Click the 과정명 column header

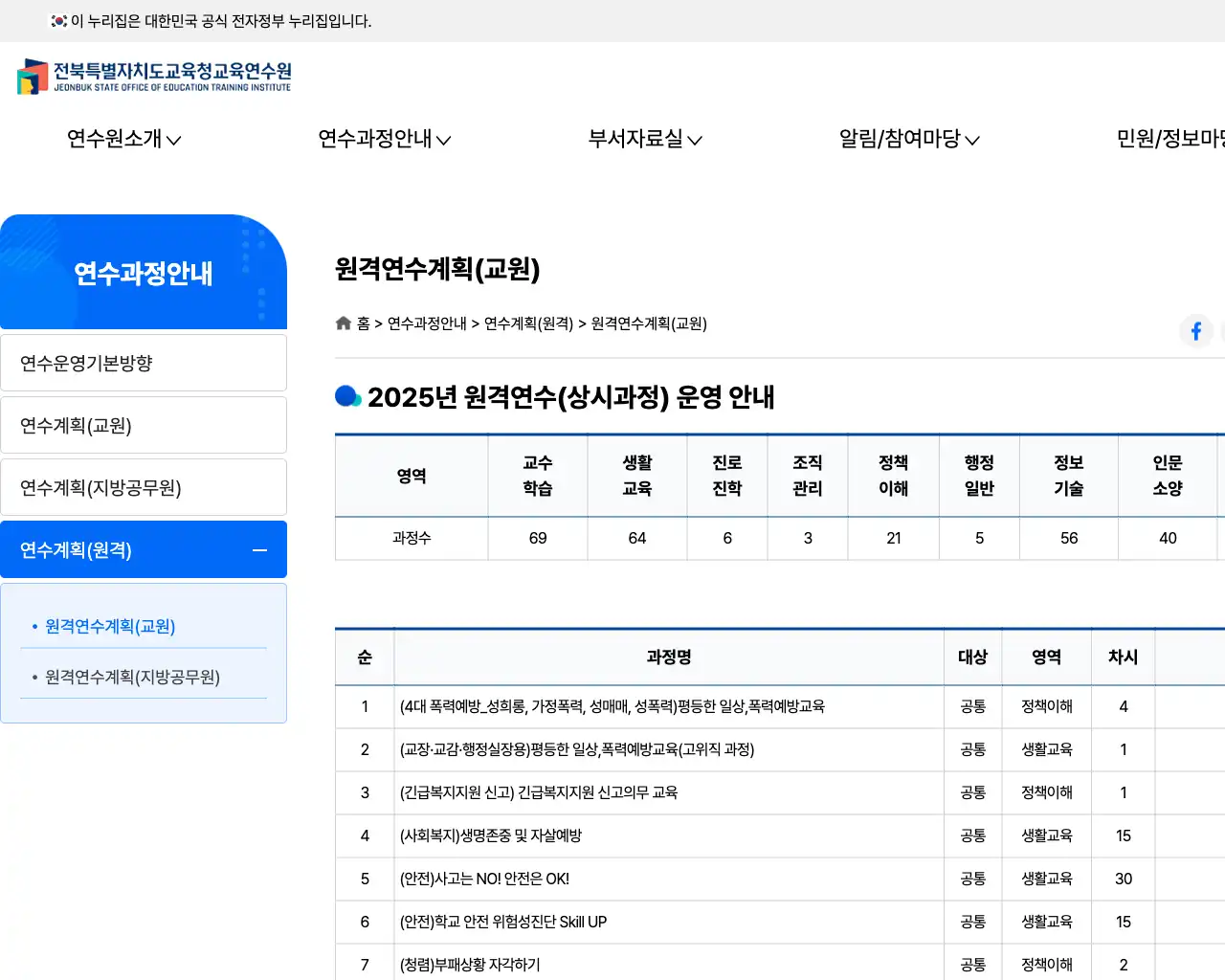coord(669,657)
